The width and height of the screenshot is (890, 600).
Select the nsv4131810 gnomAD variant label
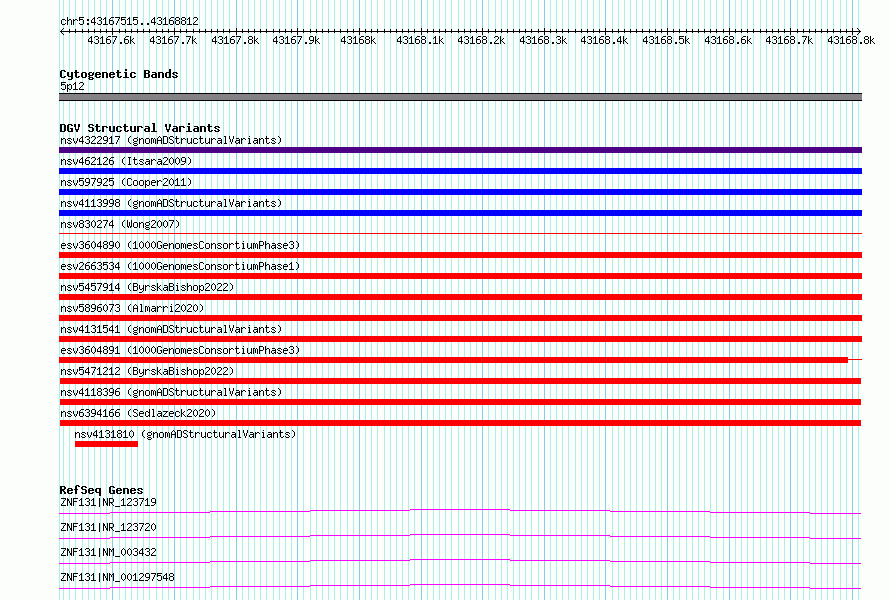point(185,434)
